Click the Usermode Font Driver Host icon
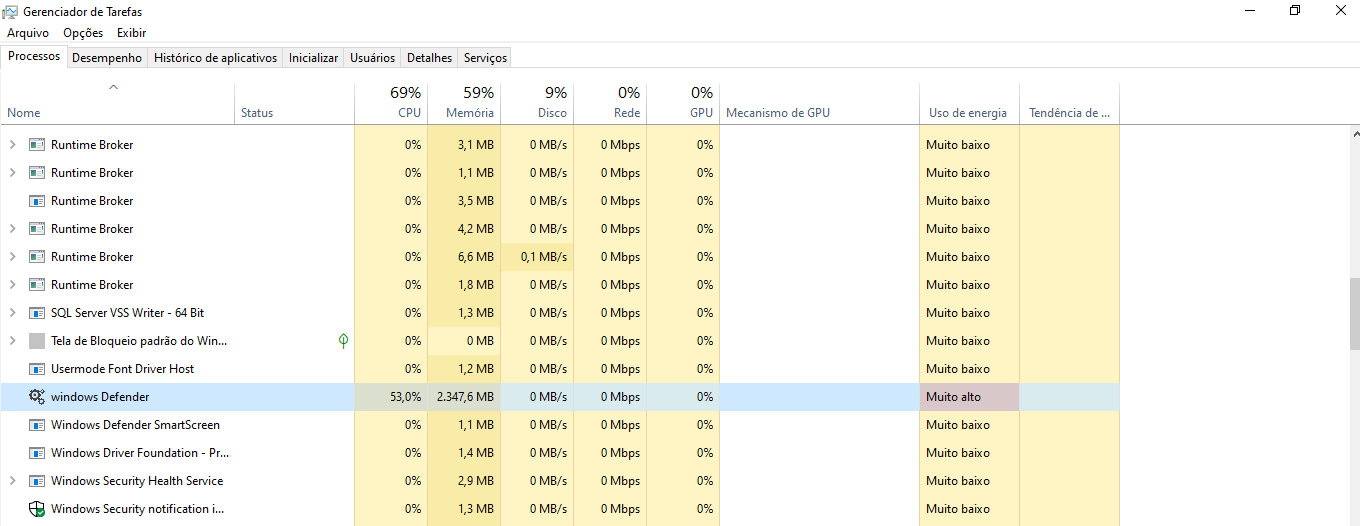 click(x=37, y=369)
